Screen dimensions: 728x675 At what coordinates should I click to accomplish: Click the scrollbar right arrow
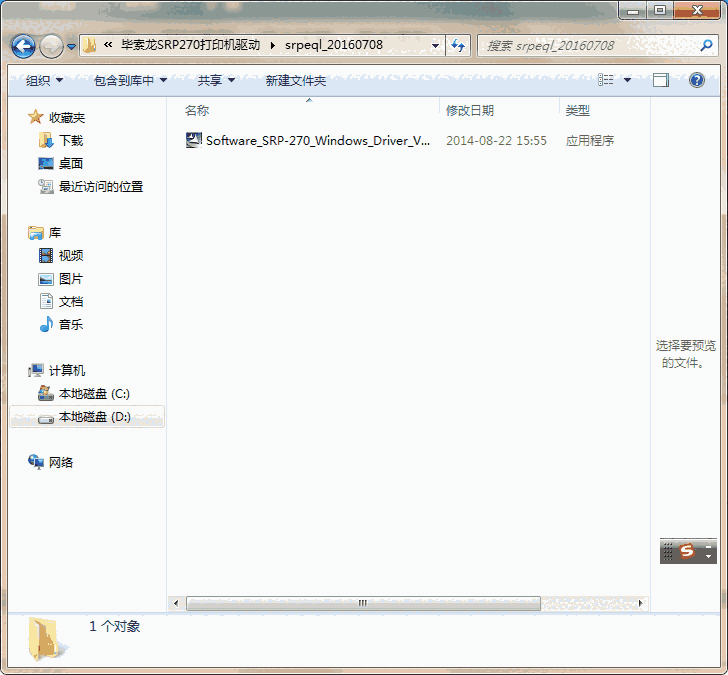pyautogui.click(x=641, y=603)
